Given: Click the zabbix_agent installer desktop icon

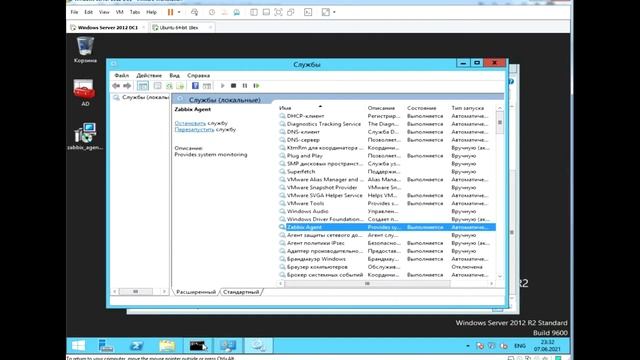Looking at the screenshot, I should point(85,136).
